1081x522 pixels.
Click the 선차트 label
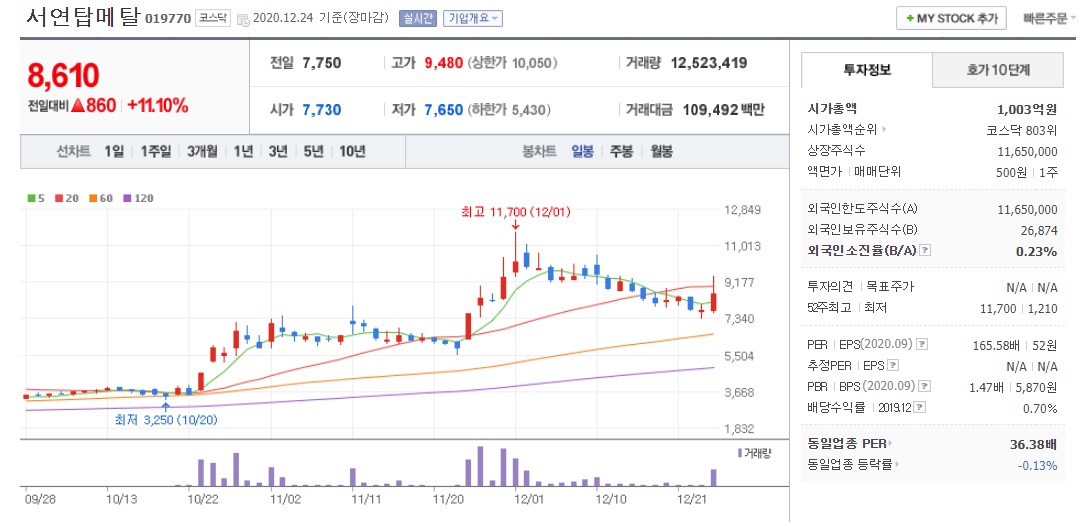[73, 152]
